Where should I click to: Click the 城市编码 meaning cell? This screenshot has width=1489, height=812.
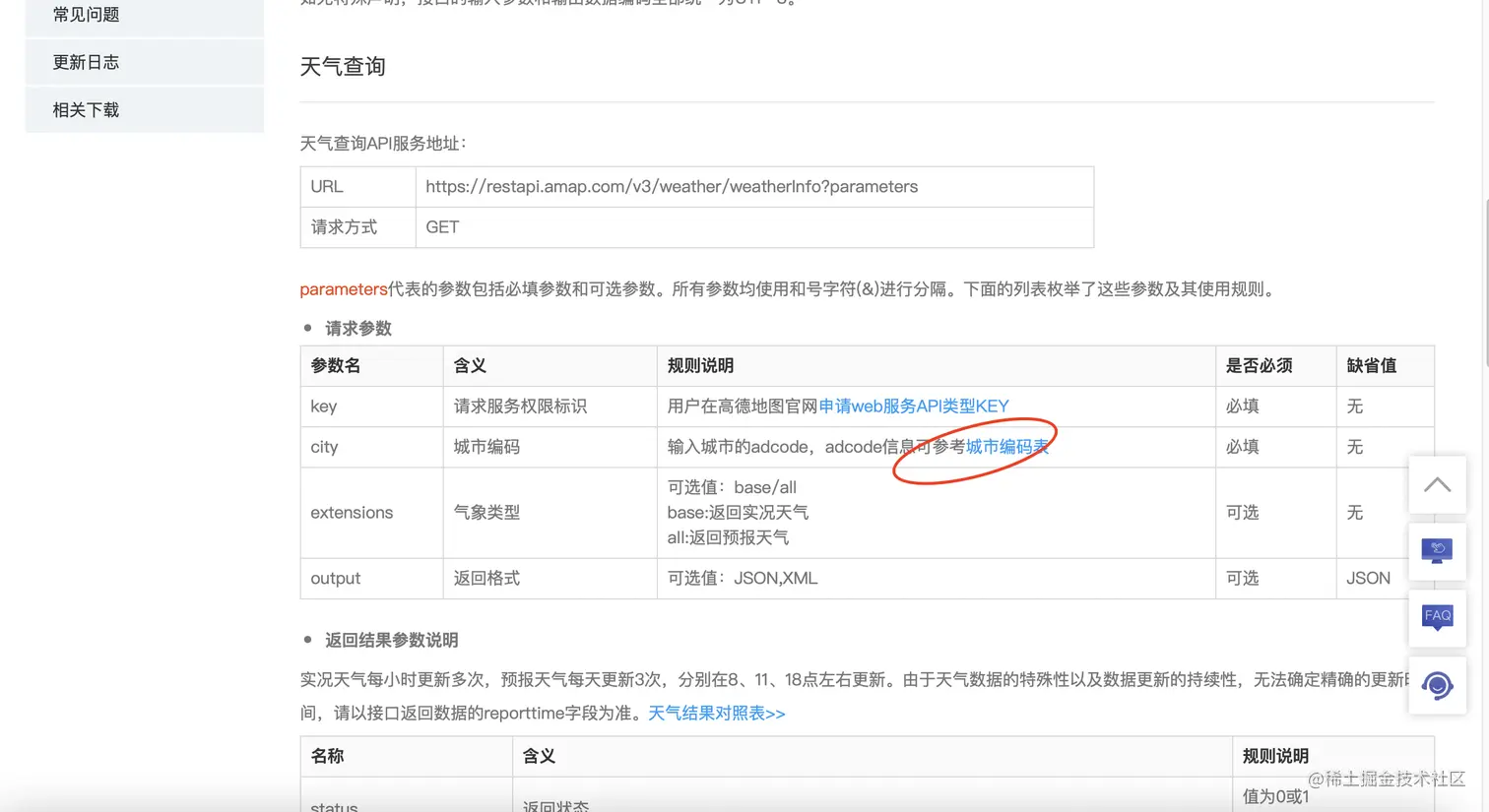click(550, 447)
